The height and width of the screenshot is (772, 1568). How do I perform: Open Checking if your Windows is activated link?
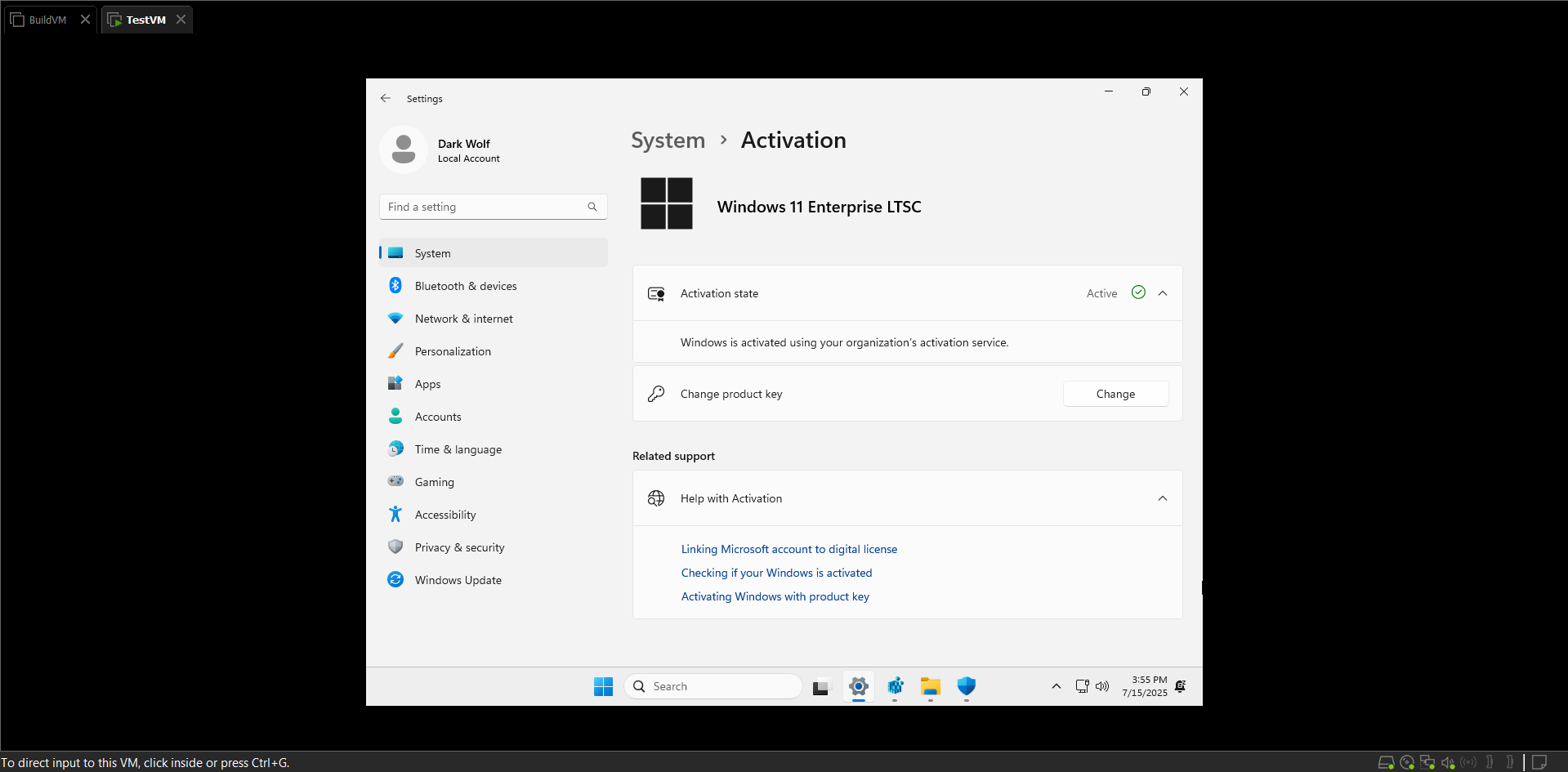(777, 573)
